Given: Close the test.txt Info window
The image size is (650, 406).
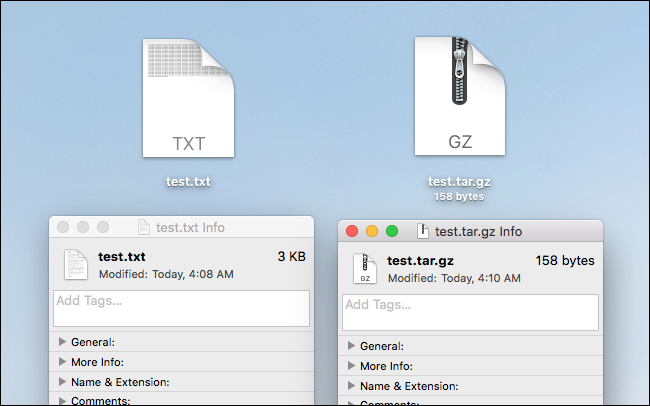Looking at the screenshot, I should pos(64,227).
